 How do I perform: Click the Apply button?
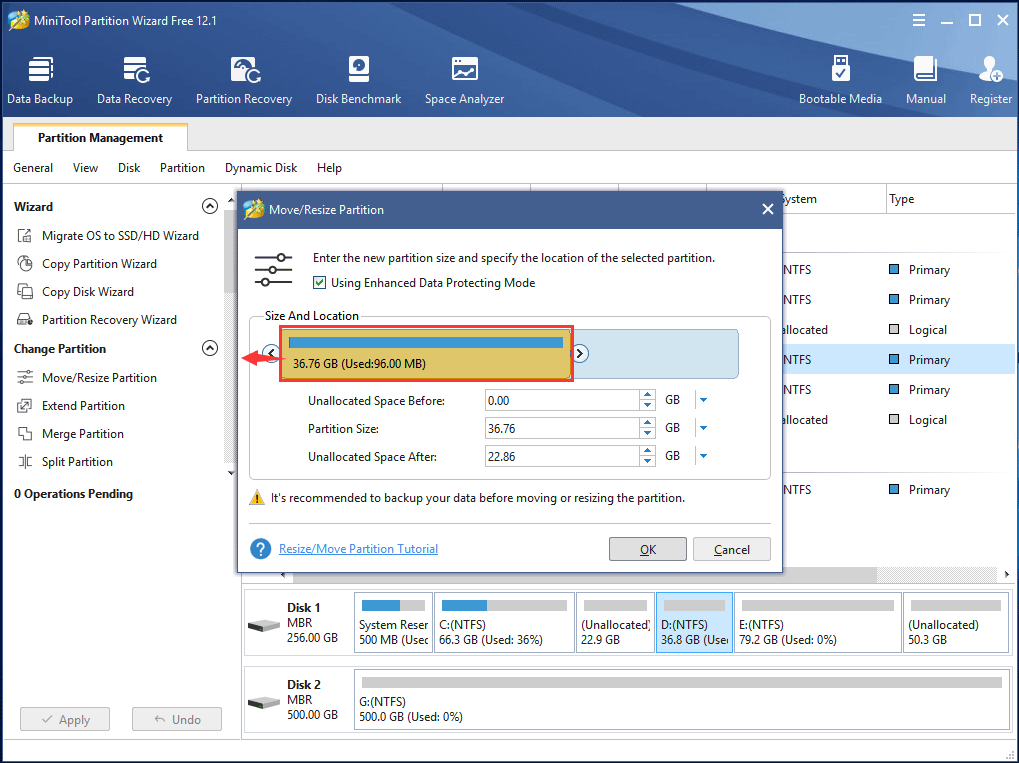[65, 719]
